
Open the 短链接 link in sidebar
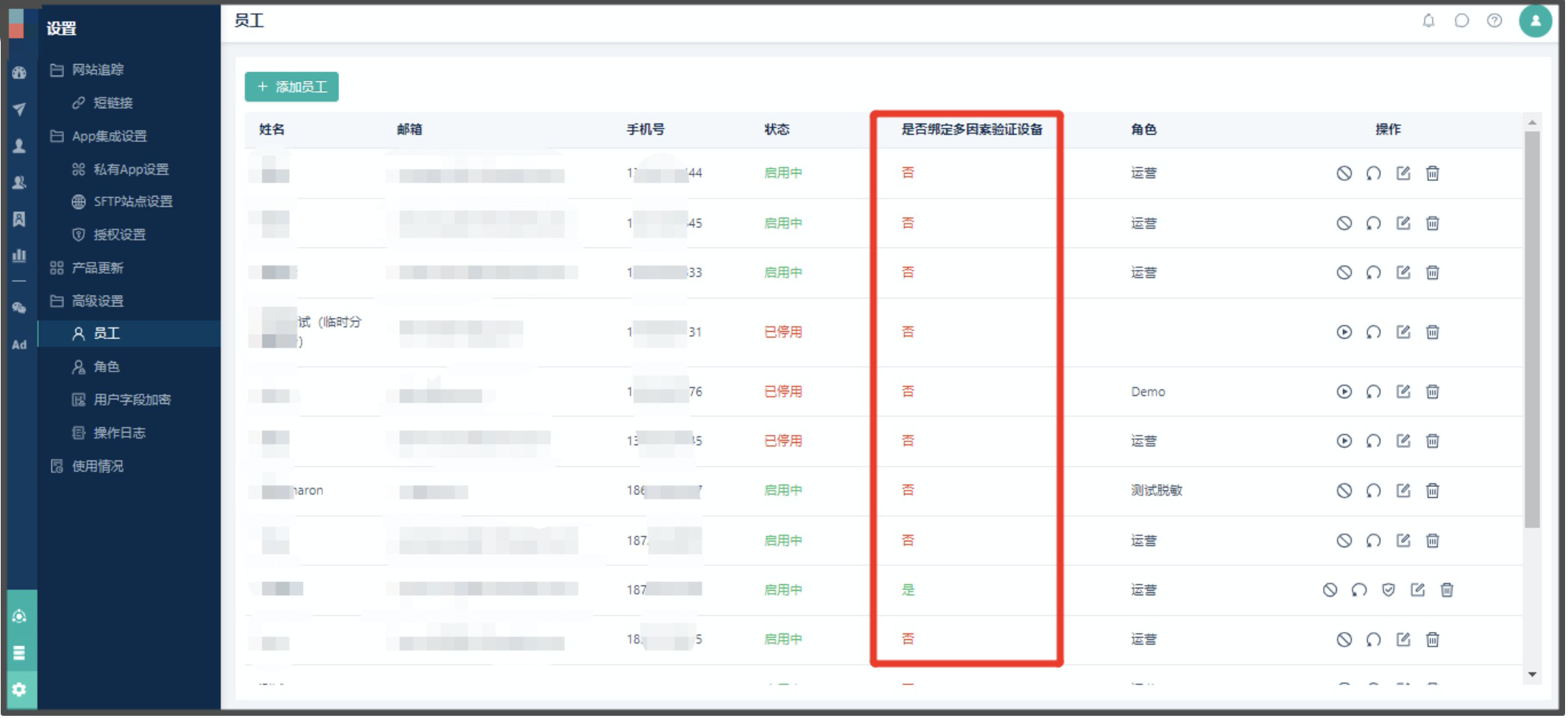(x=113, y=103)
